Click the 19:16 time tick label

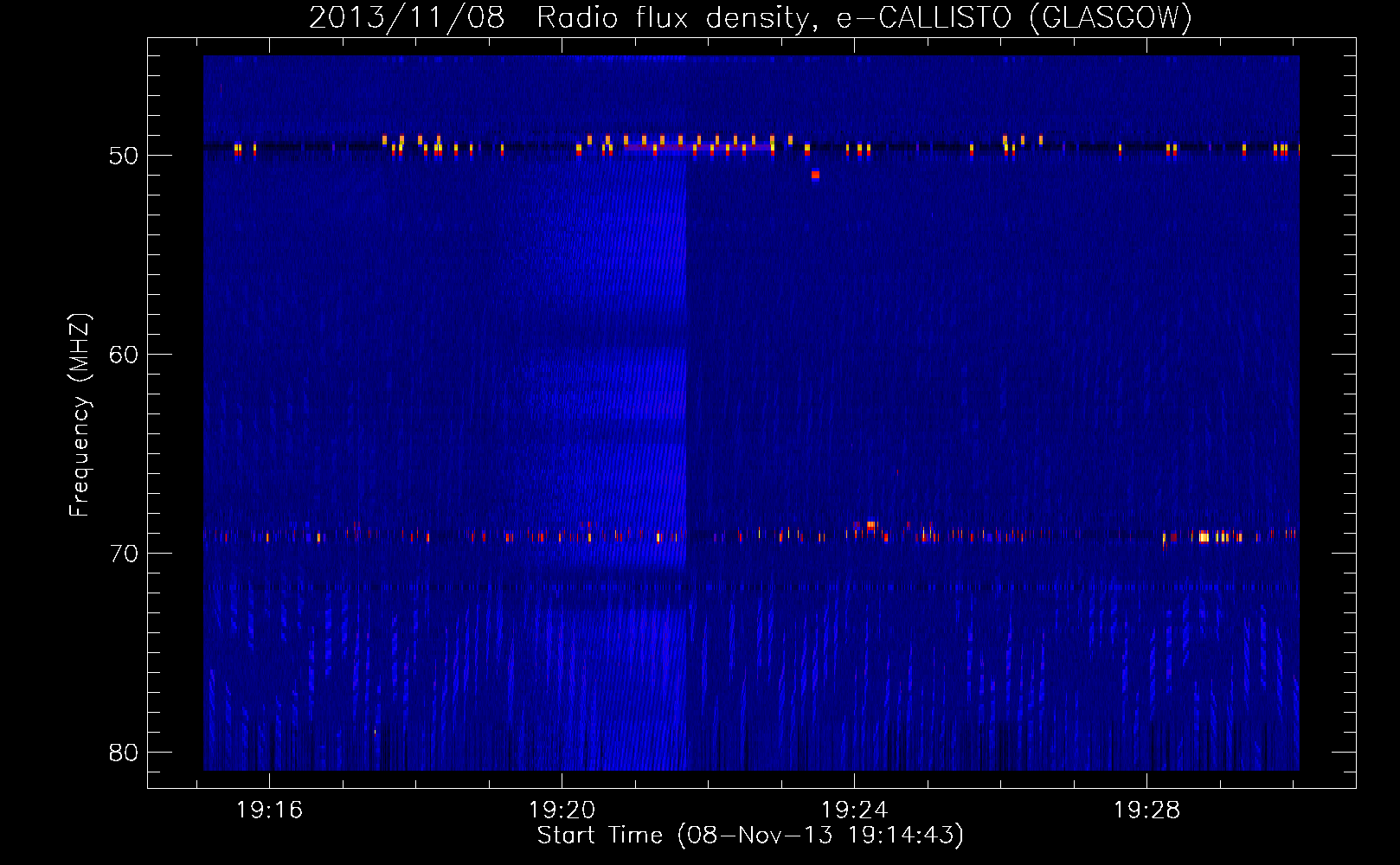point(269,811)
